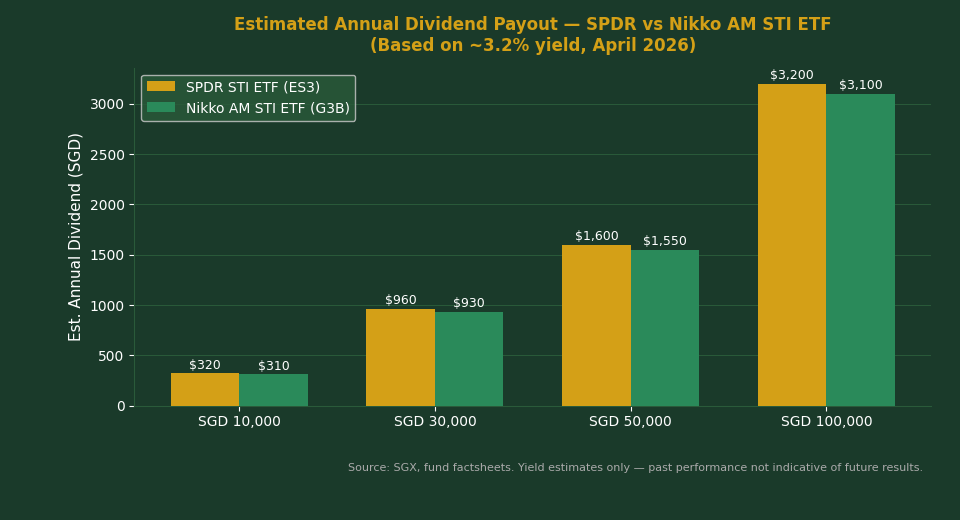Click the $930 value label
The image size is (960, 520).
click(469, 303)
